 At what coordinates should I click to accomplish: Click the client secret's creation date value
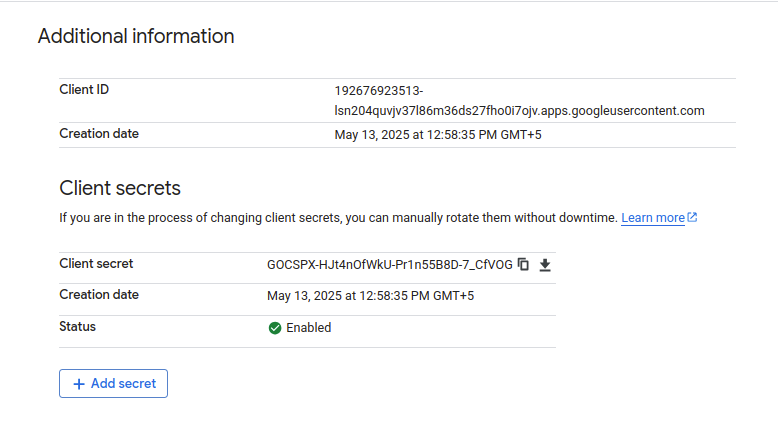[371, 296]
